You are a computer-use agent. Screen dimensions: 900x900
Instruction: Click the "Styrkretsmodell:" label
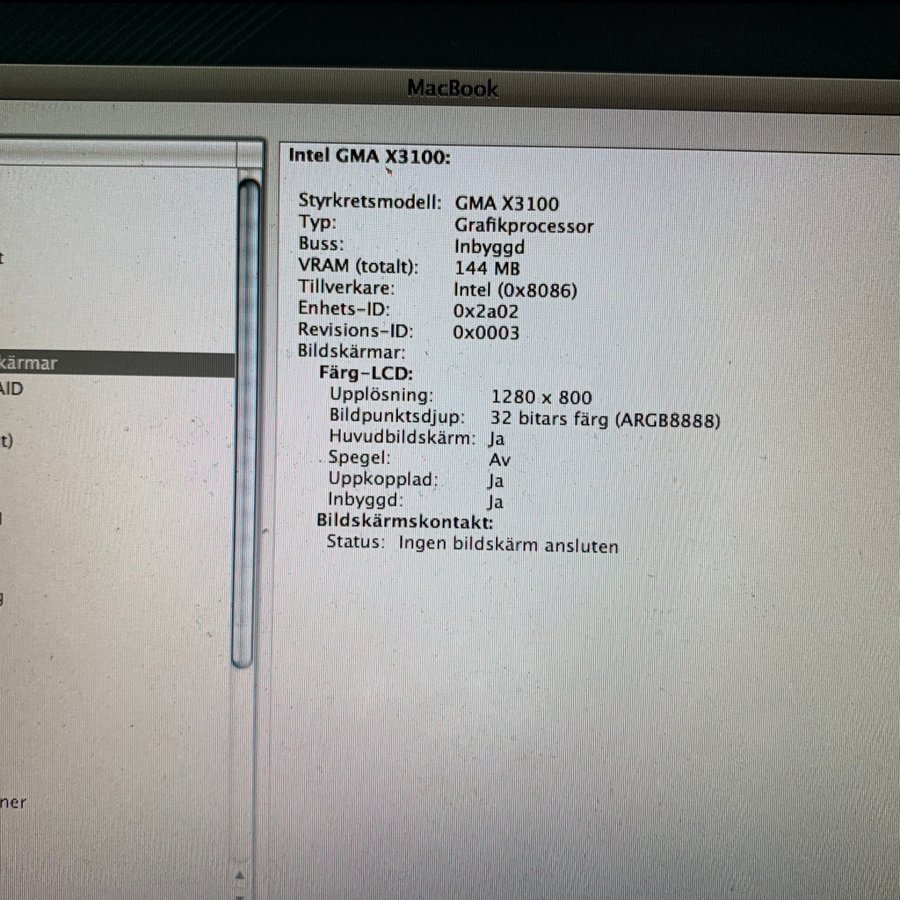(370, 201)
